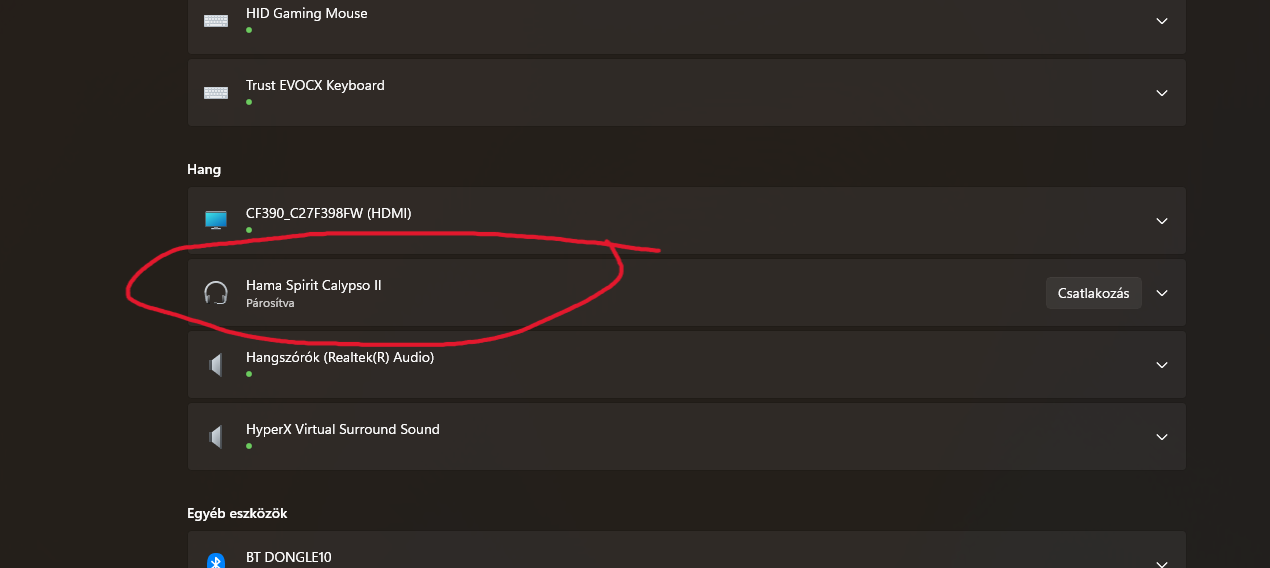1270x568 pixels.
Task: Click the CF390 HDMI monitor icon
Action: [216, 220]
